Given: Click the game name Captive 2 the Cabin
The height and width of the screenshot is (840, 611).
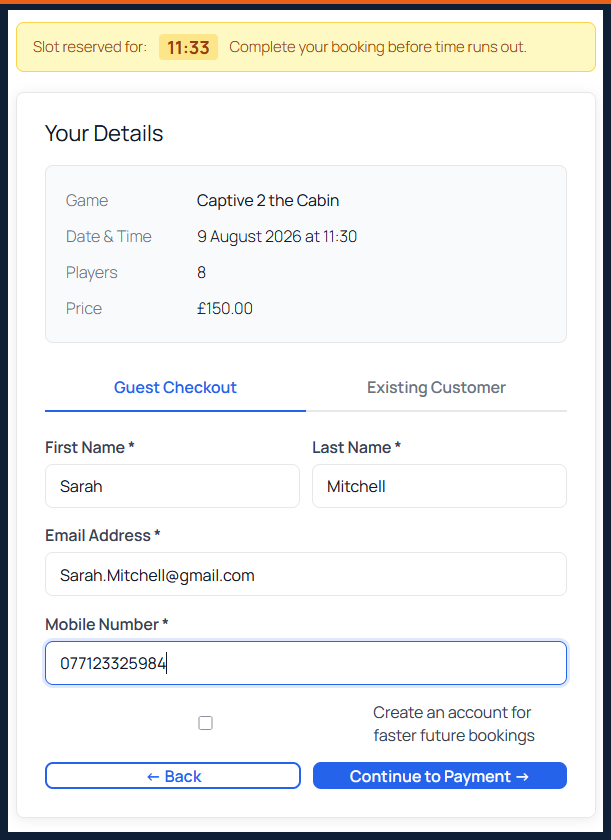Looking at the screenshot, I should 268,200.
